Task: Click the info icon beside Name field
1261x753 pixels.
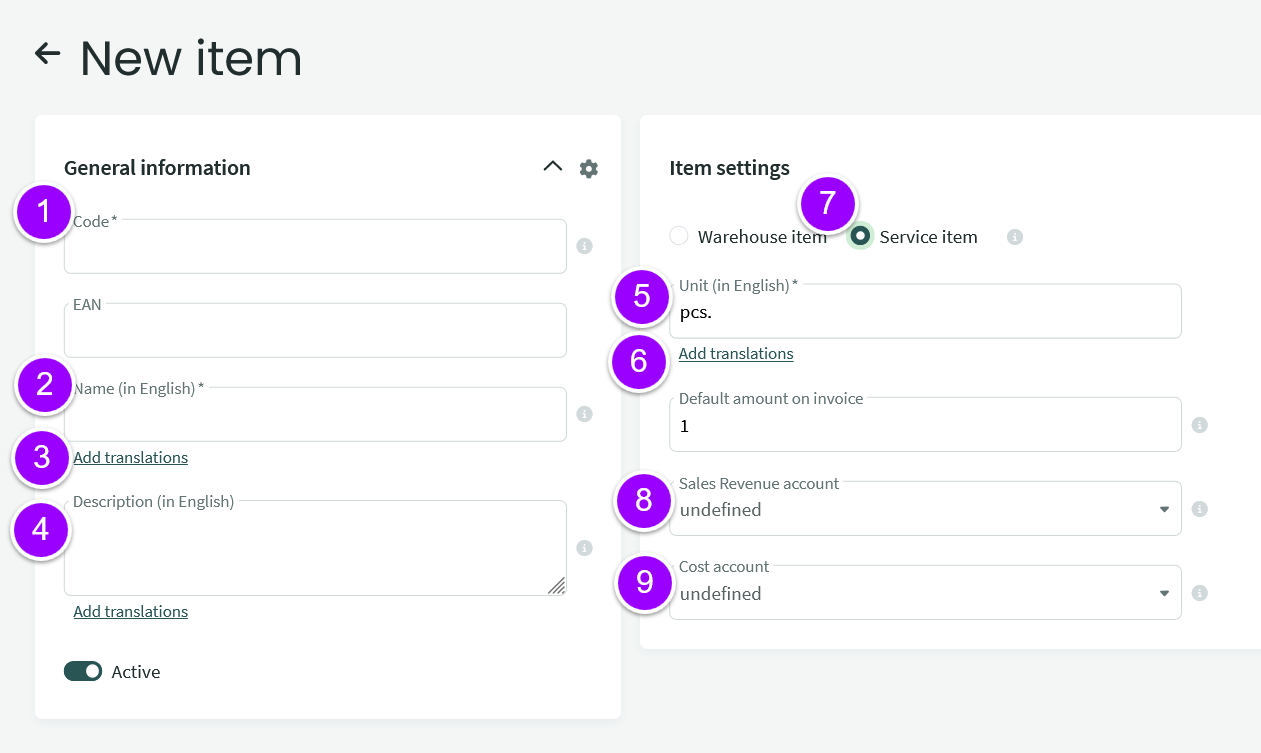Action: pos(585,414)
